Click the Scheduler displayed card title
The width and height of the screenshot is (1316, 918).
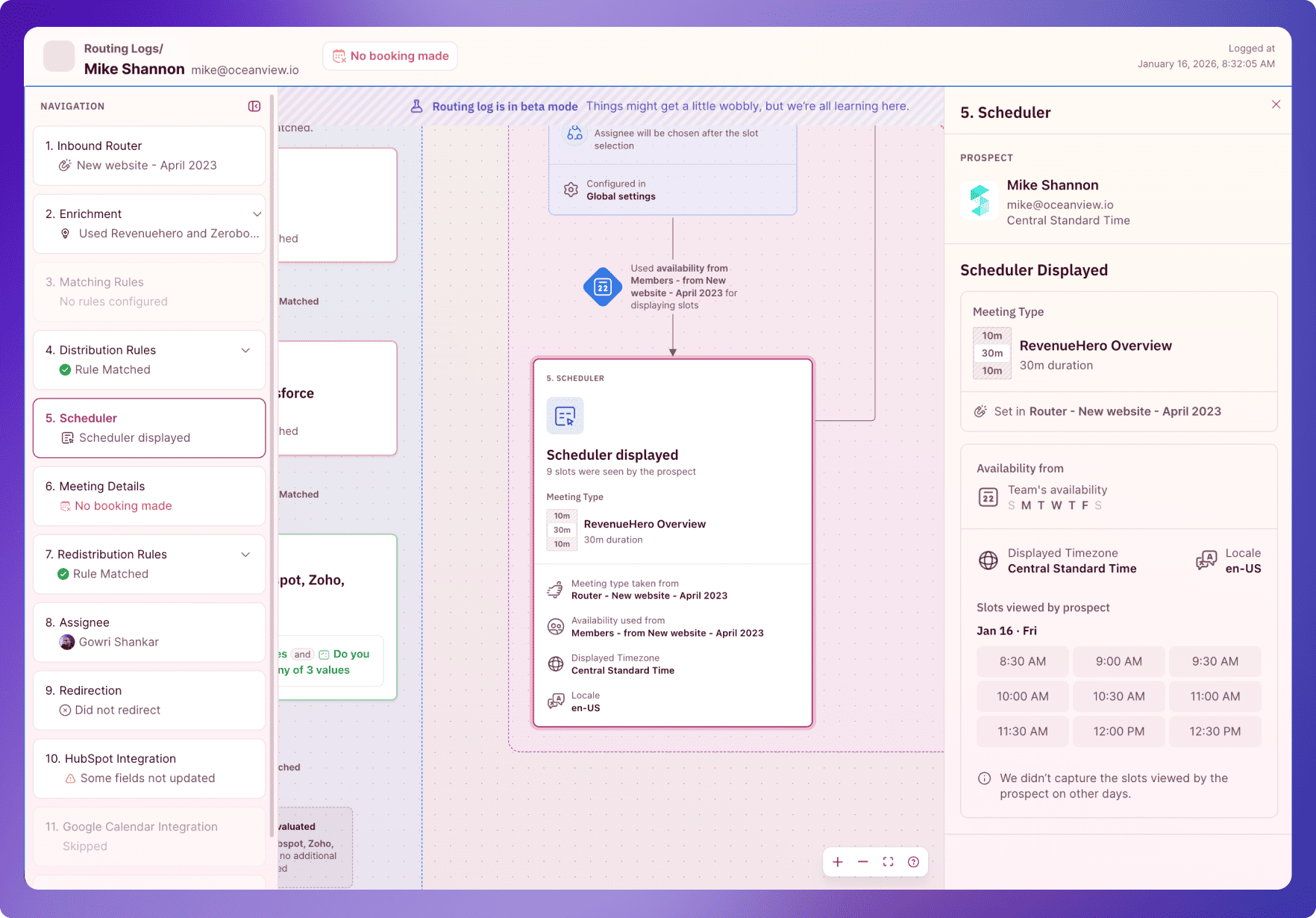(x=612, y=455)
